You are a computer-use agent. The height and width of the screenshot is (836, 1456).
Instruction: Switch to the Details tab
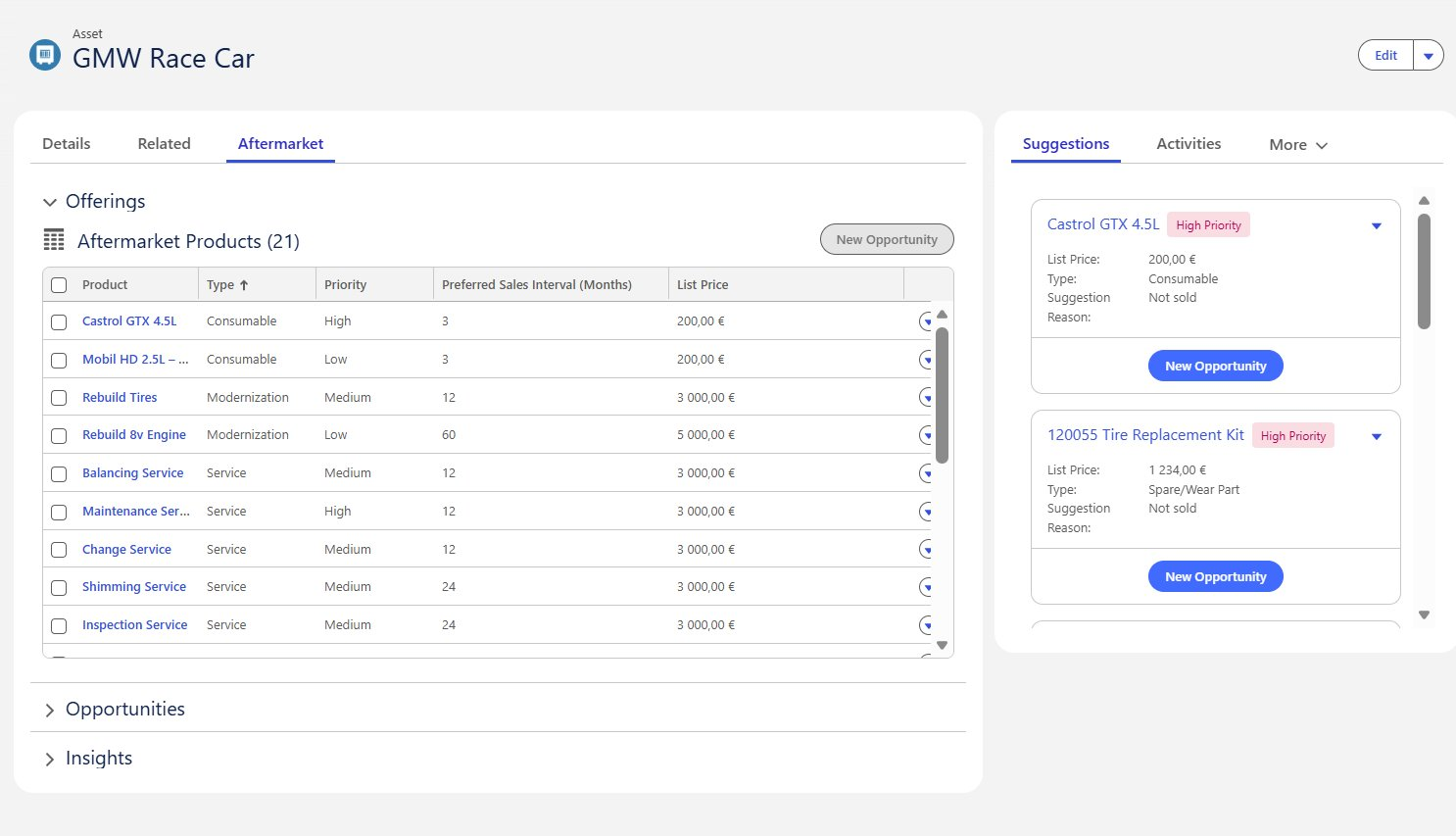point(67,144)
